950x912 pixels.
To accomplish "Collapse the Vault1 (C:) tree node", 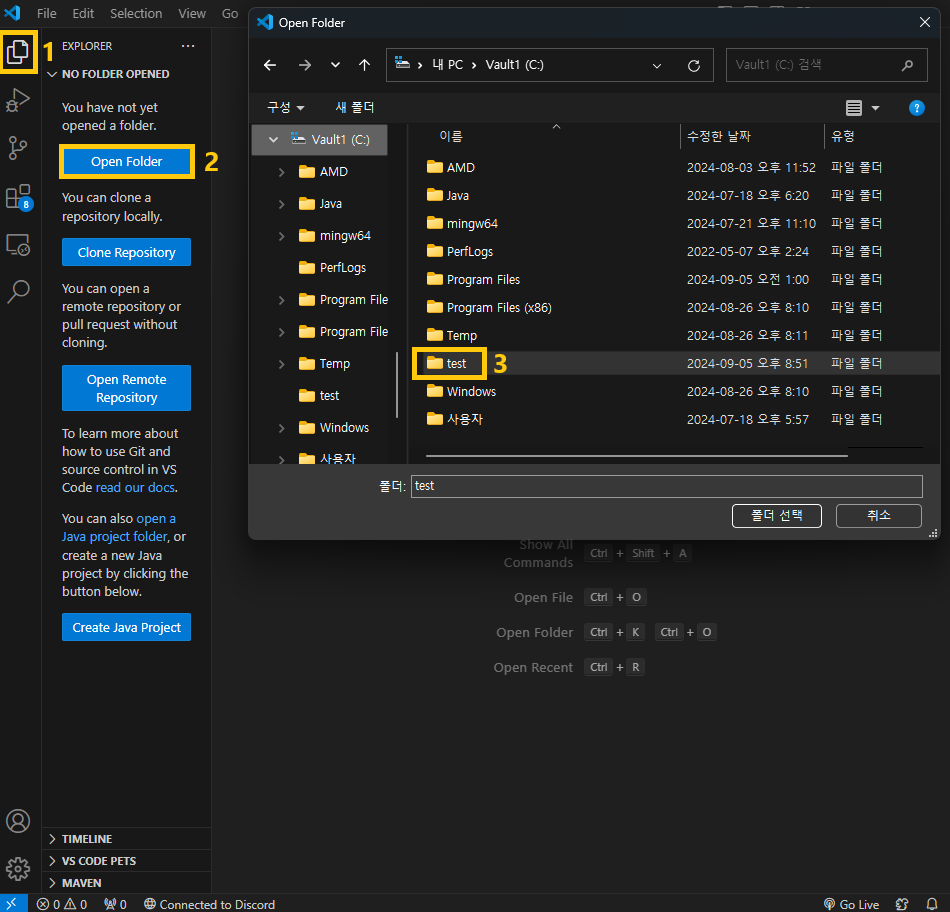I will pyautogui.click(x=273, y=139).
